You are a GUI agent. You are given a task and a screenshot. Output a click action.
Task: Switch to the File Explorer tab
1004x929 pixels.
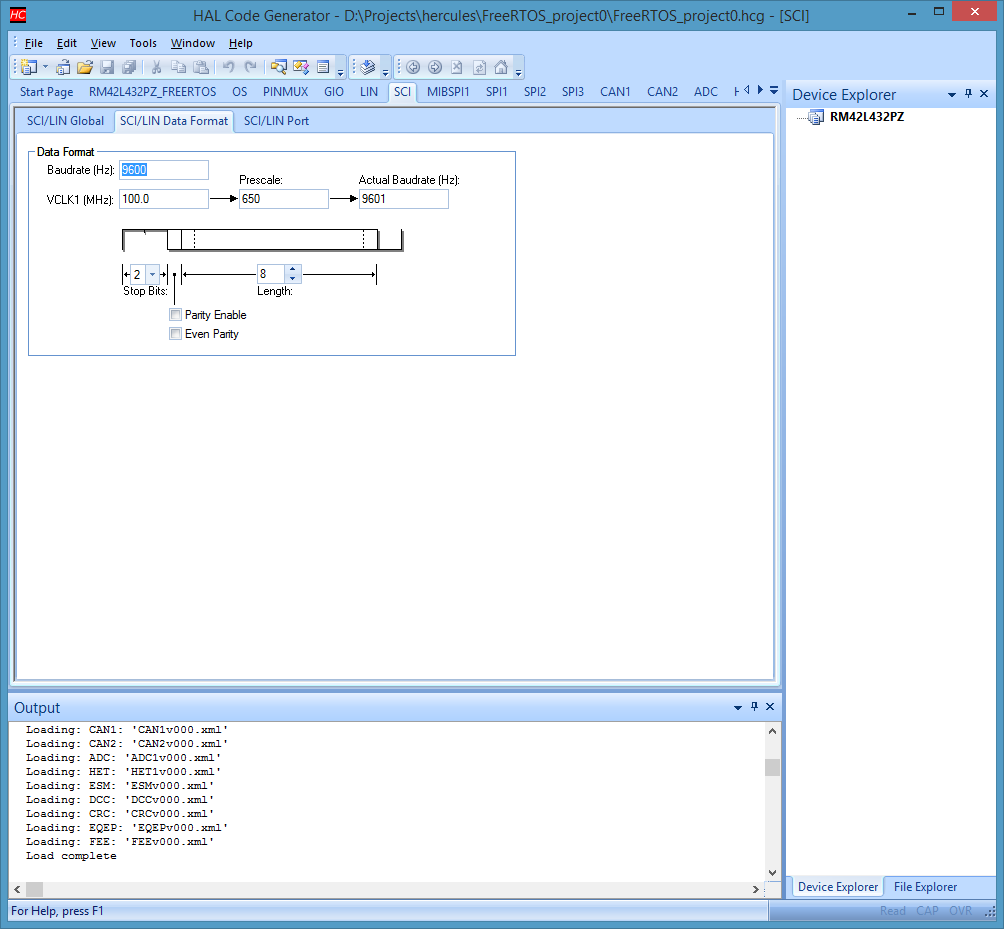pyautogui.click(x=925, y=887)
